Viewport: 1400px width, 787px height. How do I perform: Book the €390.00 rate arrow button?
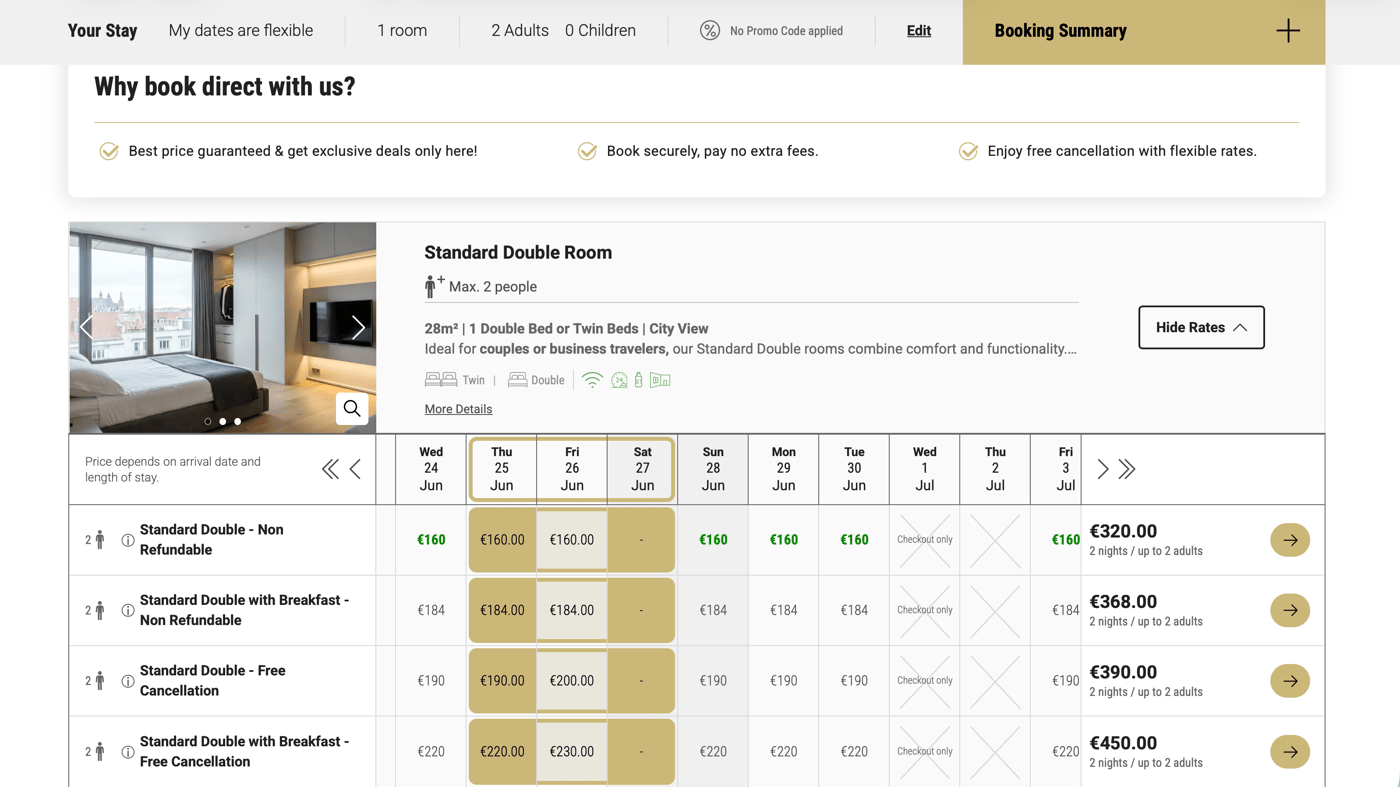1290,681
